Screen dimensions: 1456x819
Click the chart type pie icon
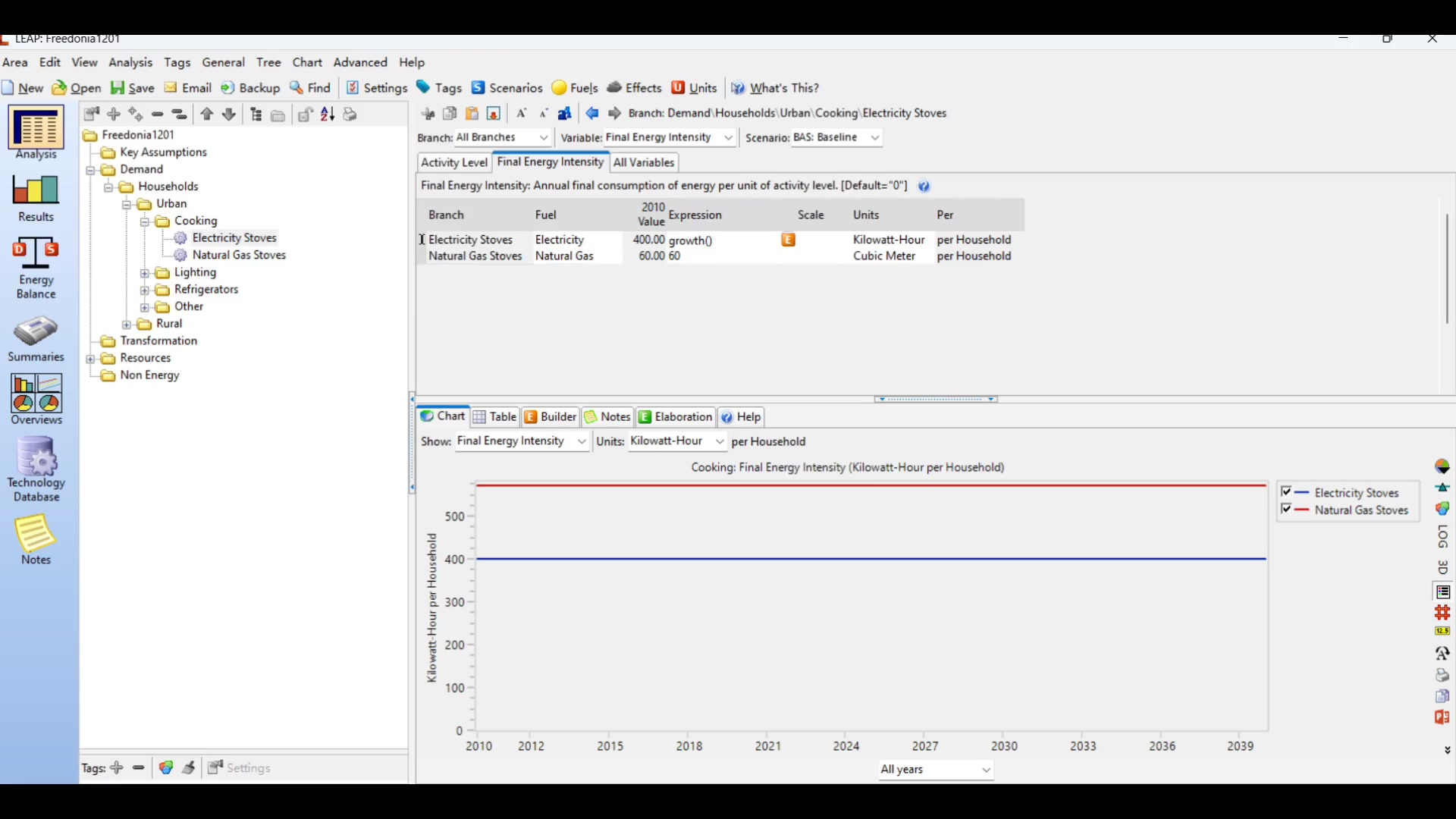[1442, 467]
